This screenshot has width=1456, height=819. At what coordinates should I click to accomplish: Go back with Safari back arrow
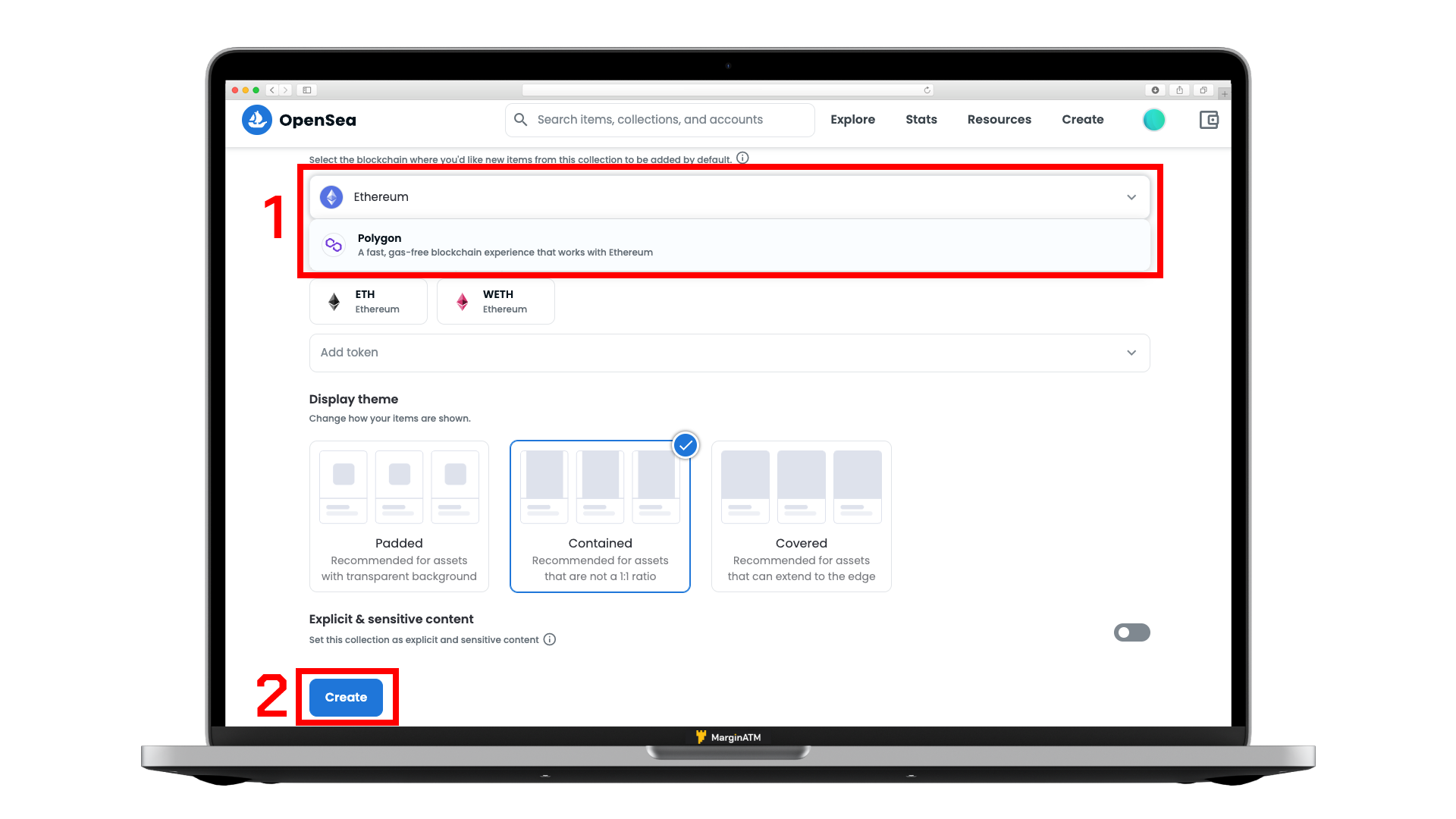[272, 90]
